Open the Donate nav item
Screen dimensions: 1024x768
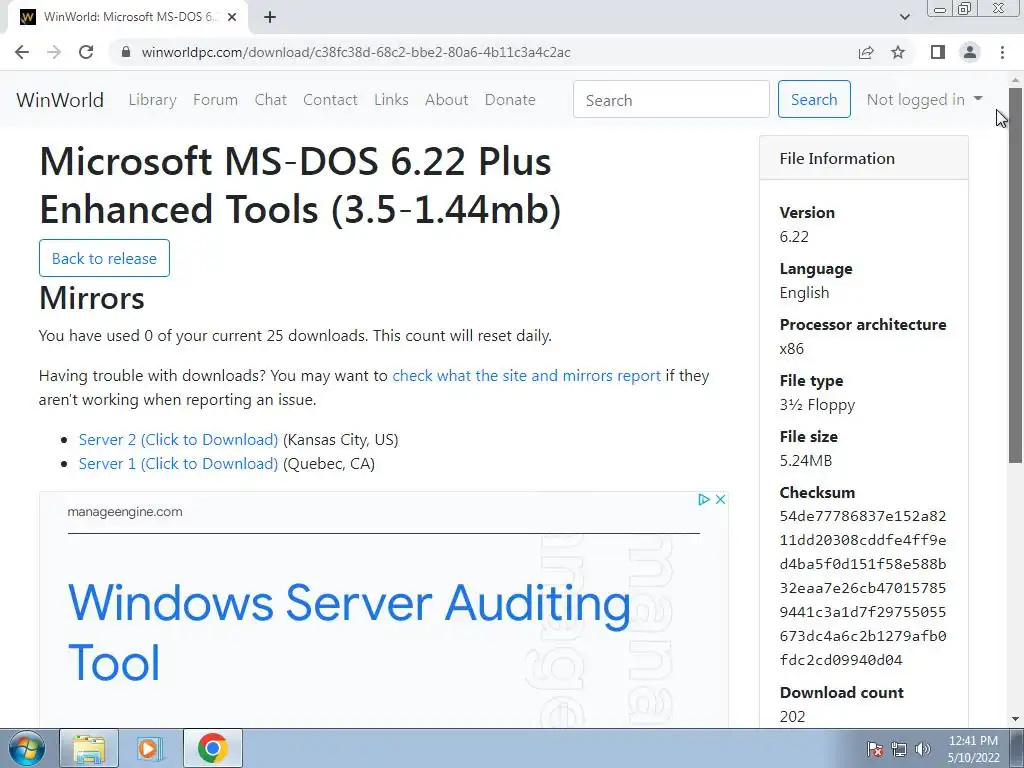tap(510, 100)
